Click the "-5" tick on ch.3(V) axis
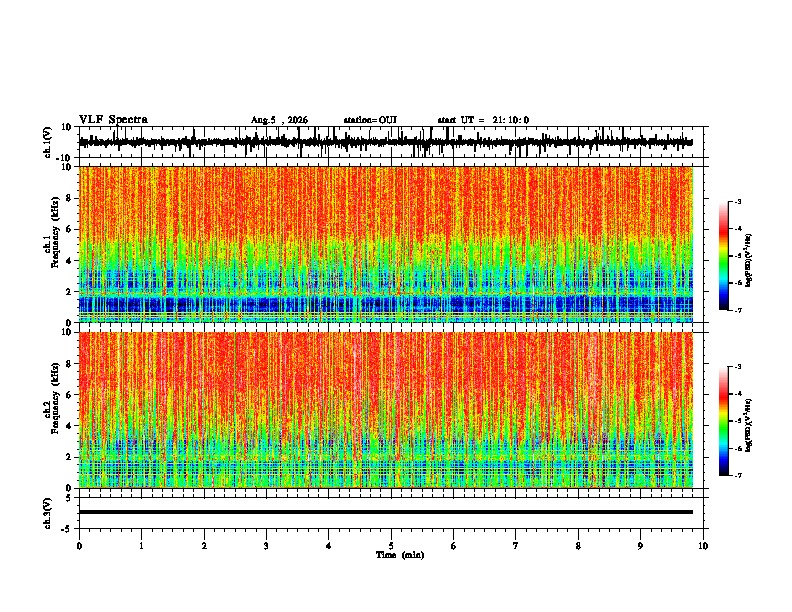792x612 pixels. click(x=67, y=529)
